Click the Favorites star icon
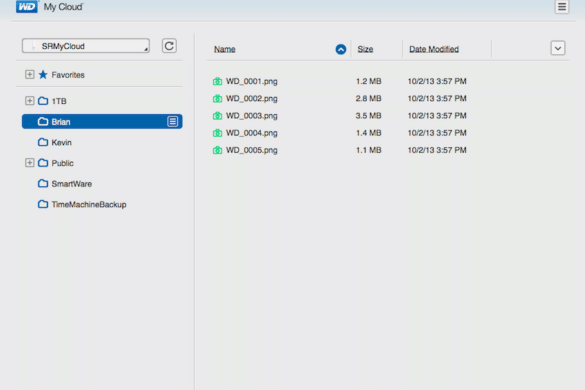Screen dimensions: 585x390 (43, 75)
